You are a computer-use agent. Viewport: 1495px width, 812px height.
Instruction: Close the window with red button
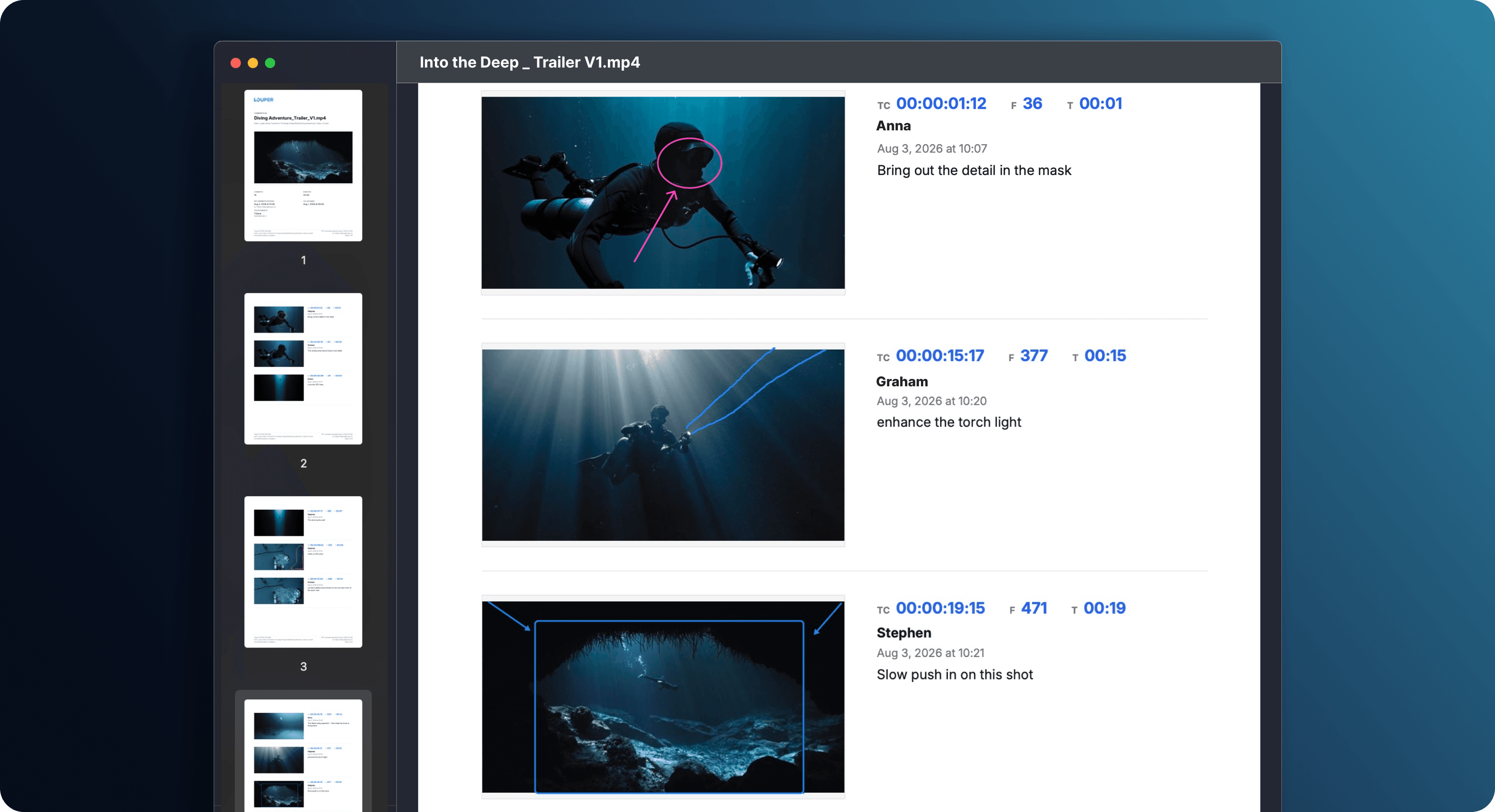click(236, 63)
